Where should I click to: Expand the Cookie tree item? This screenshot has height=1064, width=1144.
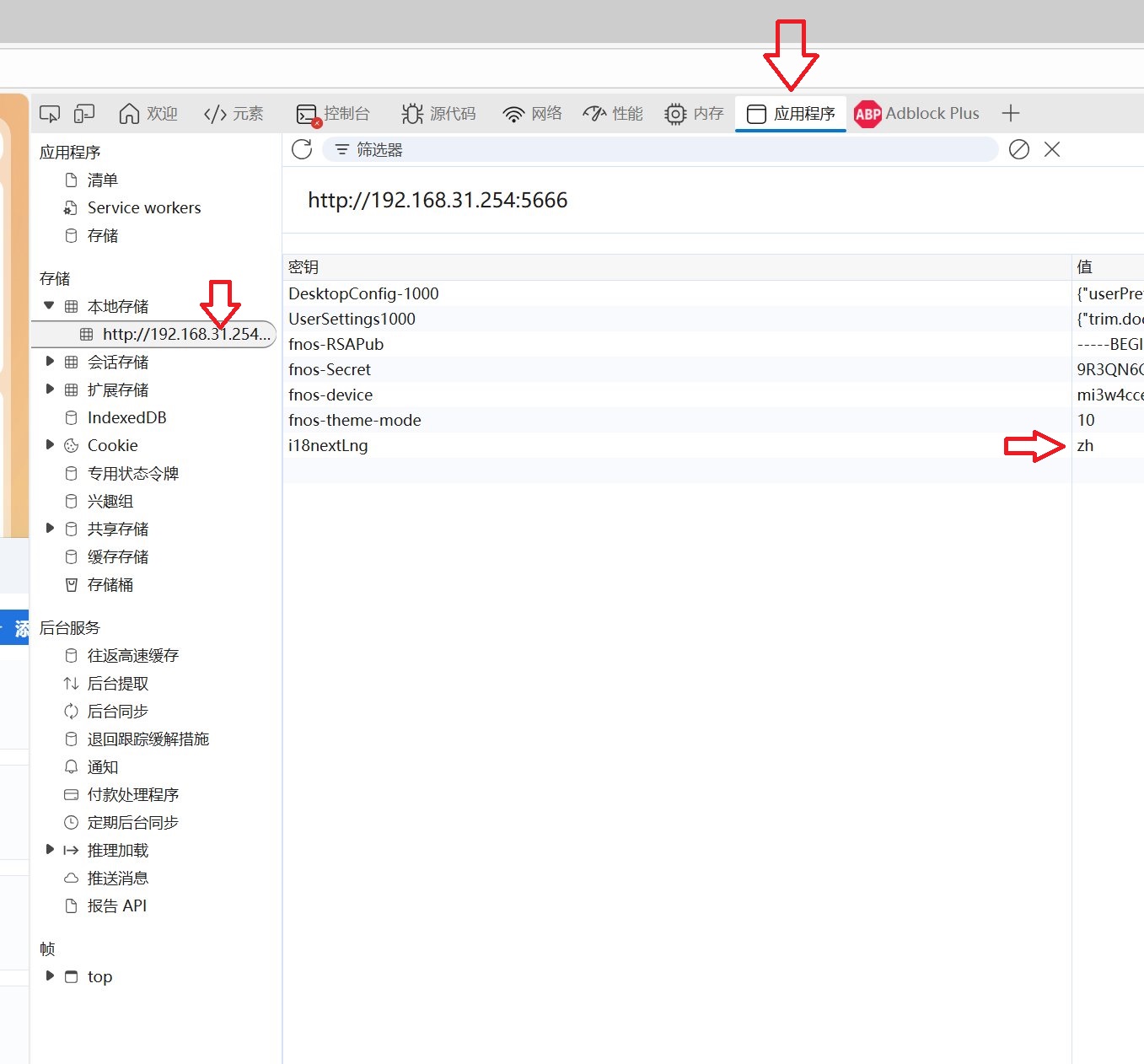49,445
